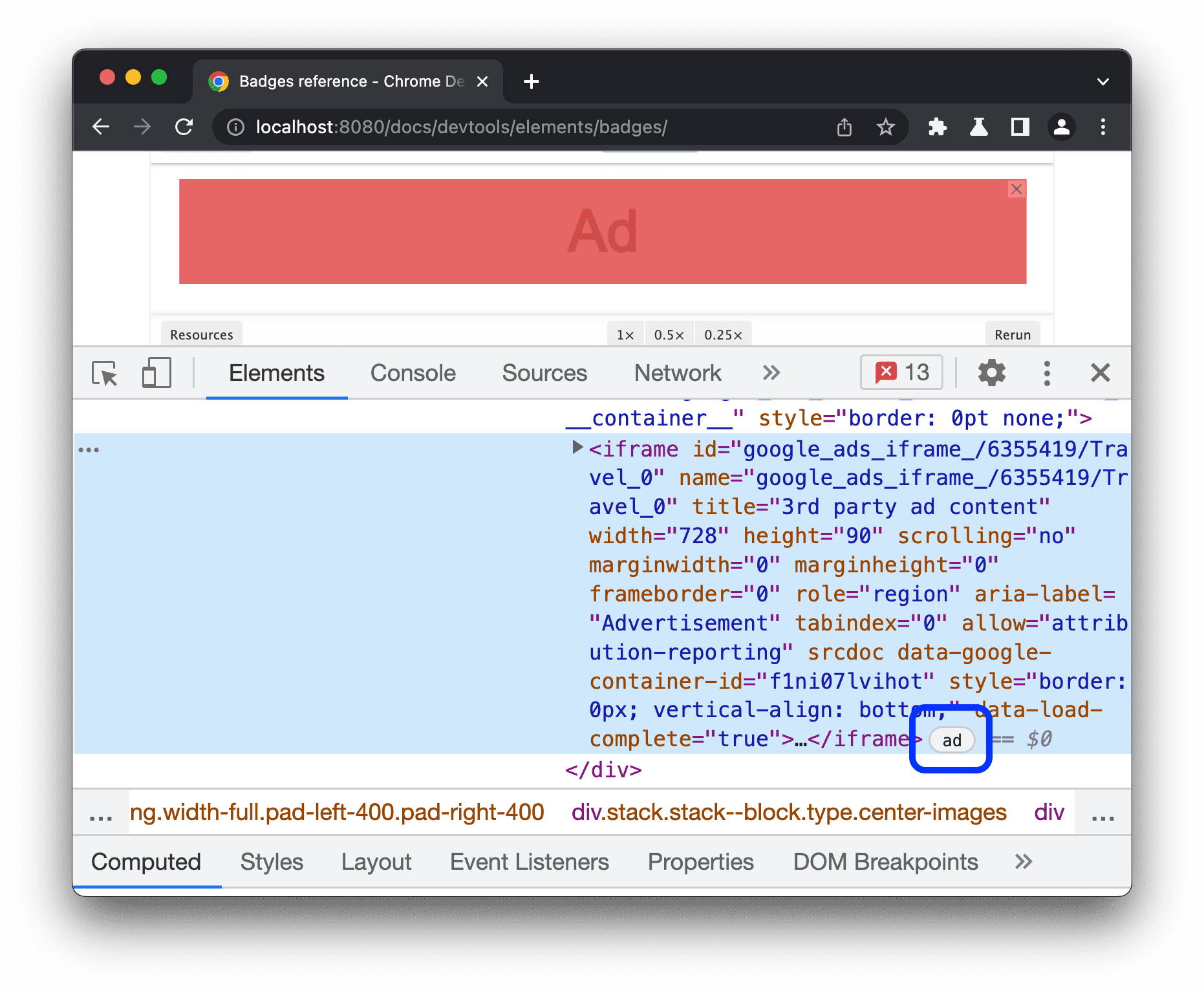Reload the page with refresh icon
This screenshot has height=992, width=1204.
(x=184, y=127)
